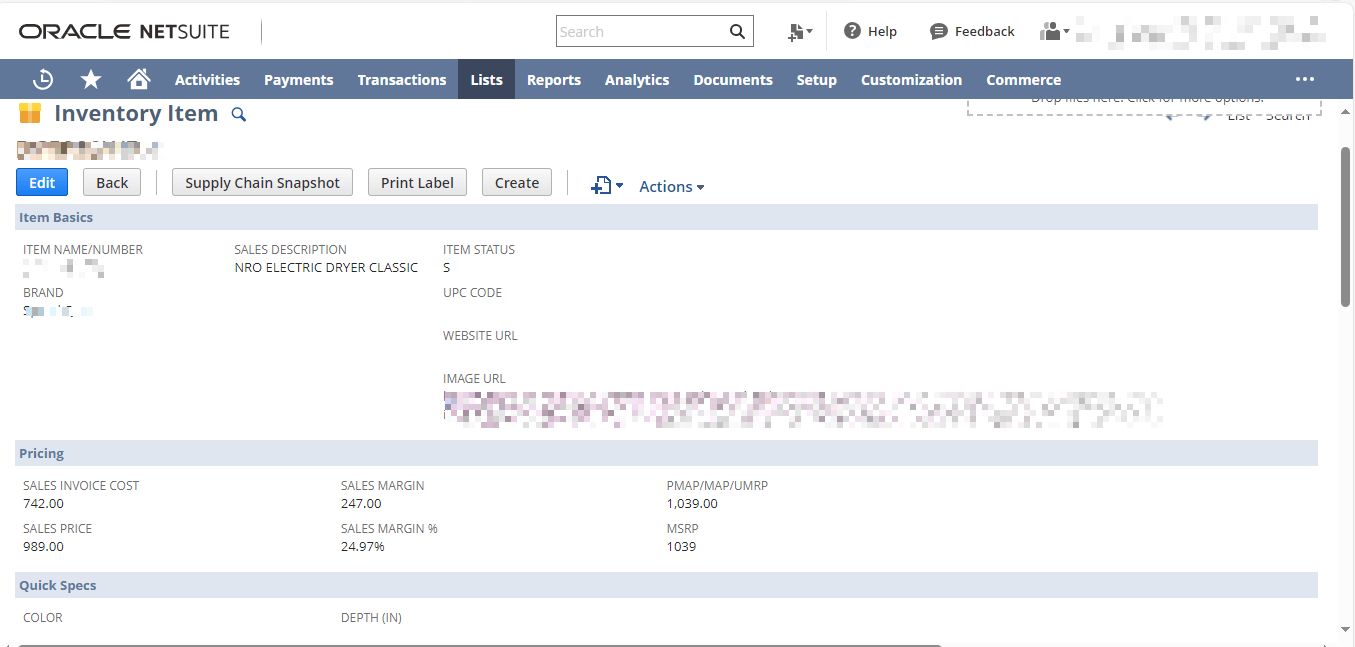
Task: Open the Customization menu
Action: point(912,80)
